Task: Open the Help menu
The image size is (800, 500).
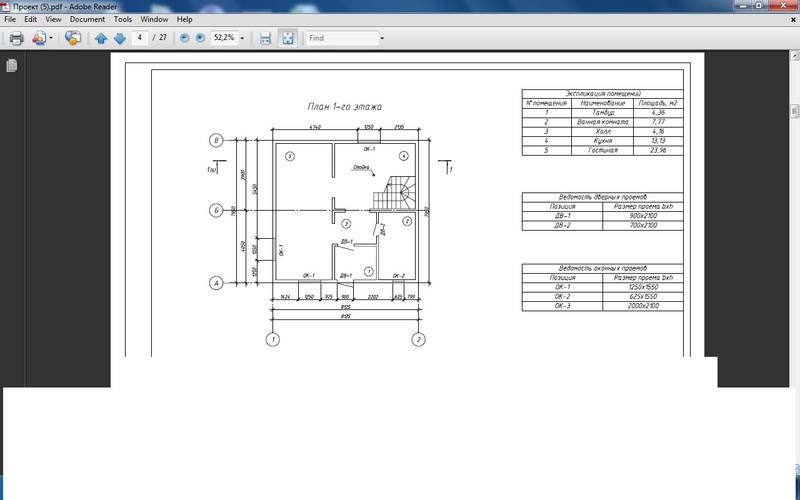Action: (x=185, y=19)
